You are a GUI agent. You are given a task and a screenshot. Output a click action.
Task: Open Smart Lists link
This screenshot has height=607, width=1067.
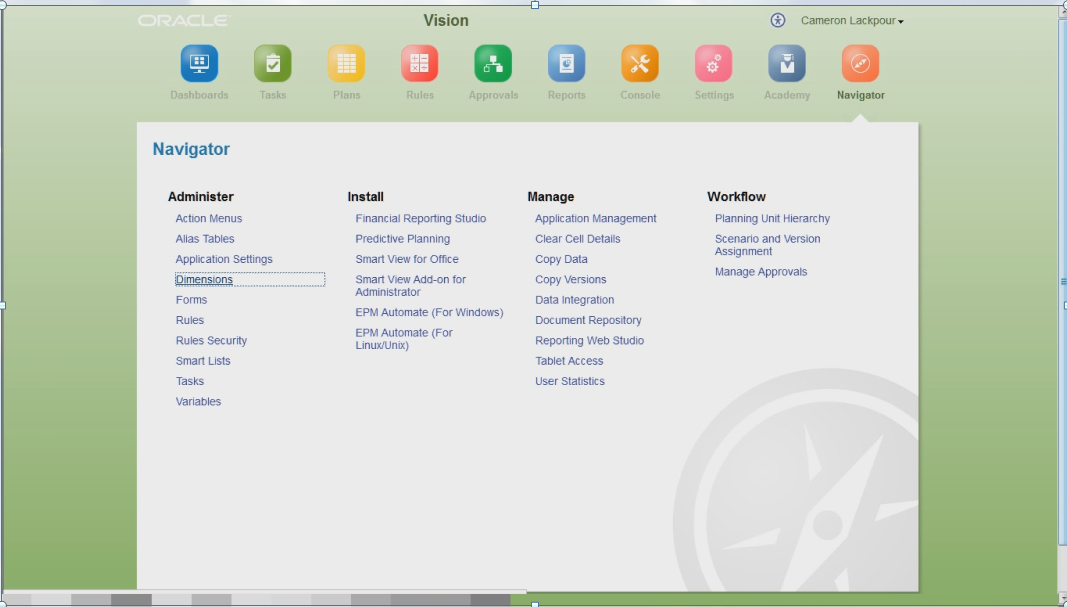pos(203,361)
